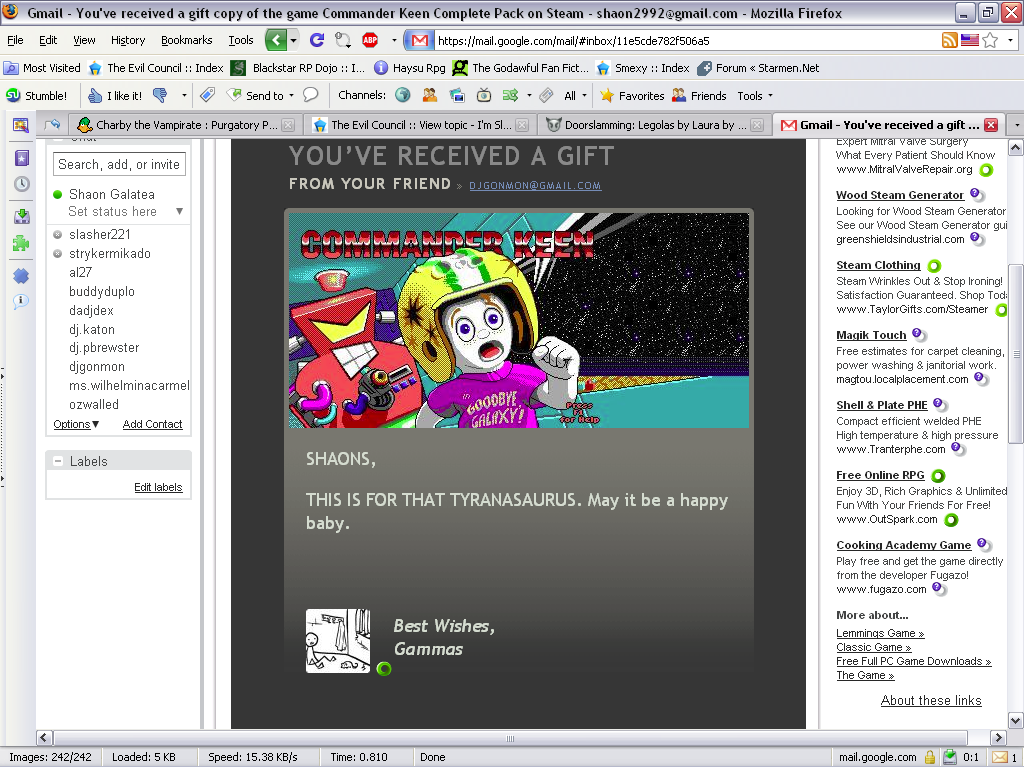Open the Wood Steam Generator ad link
The height and width of the screenshot is (768, 1024).
(899, 195)
